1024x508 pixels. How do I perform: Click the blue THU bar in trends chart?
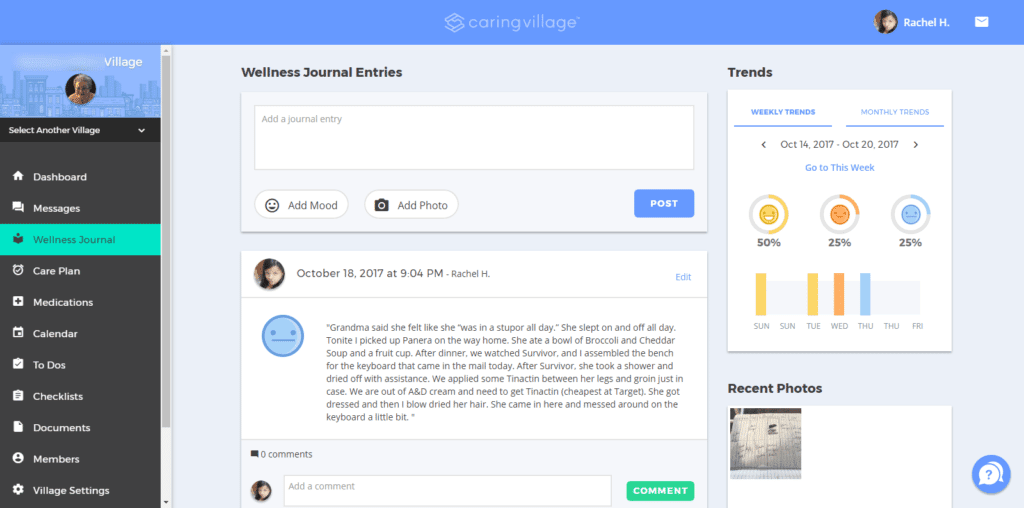(x=865, y=294)
